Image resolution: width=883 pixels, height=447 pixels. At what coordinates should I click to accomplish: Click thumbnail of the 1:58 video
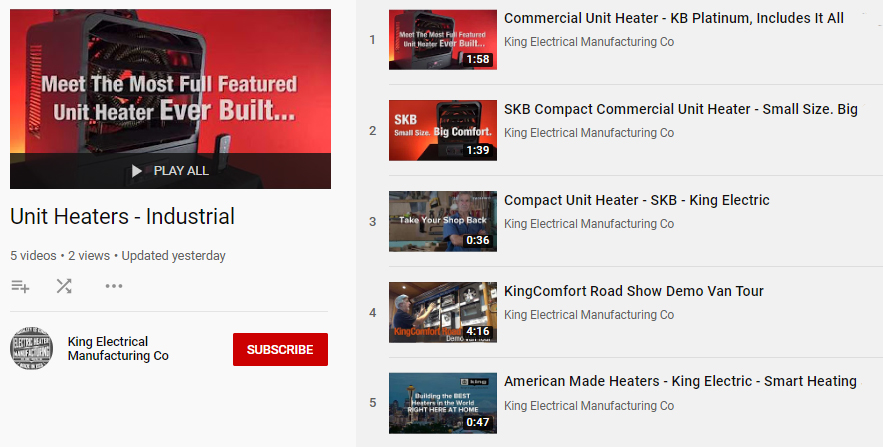(x=442, y=40)
